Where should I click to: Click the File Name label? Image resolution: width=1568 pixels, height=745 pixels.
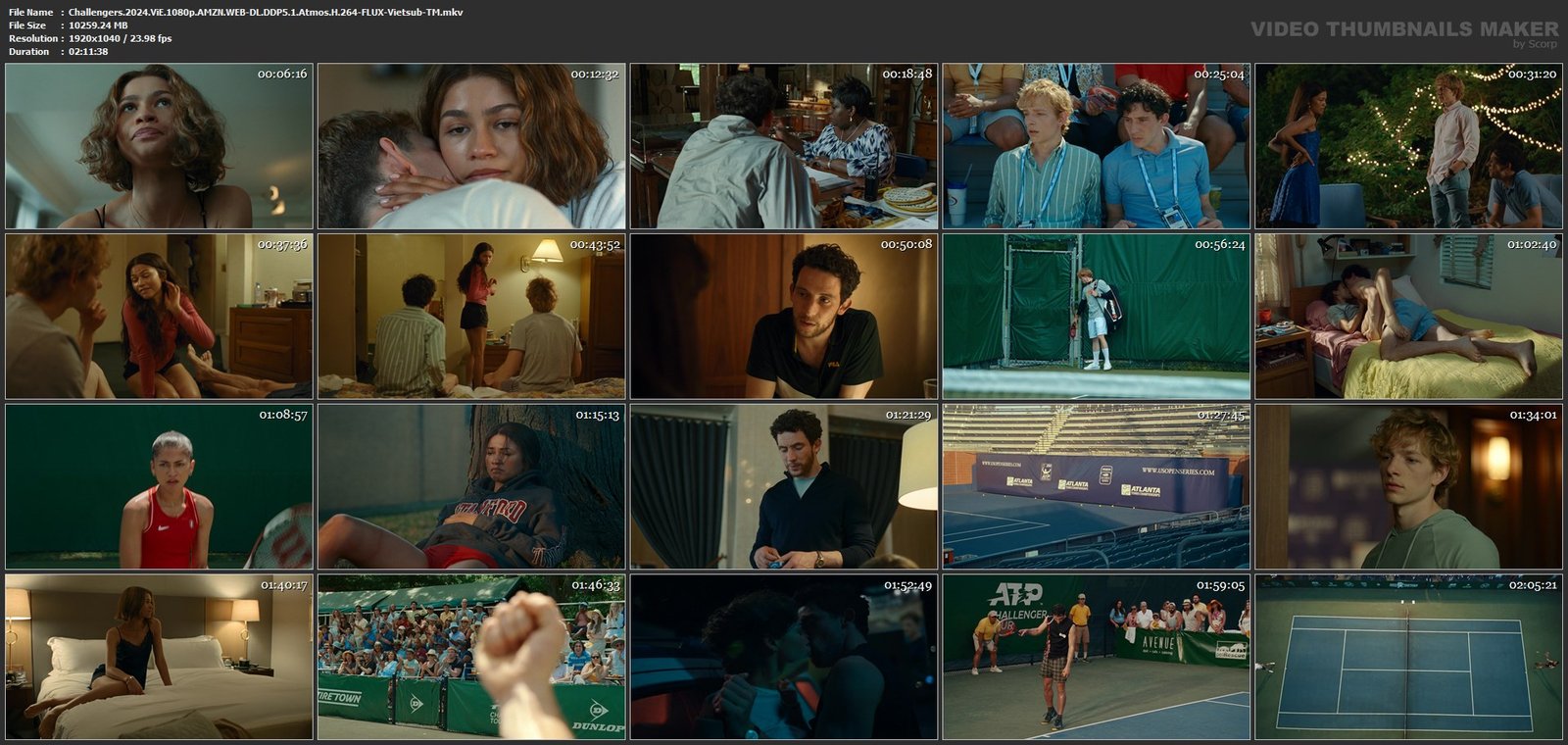coord(30,13)
